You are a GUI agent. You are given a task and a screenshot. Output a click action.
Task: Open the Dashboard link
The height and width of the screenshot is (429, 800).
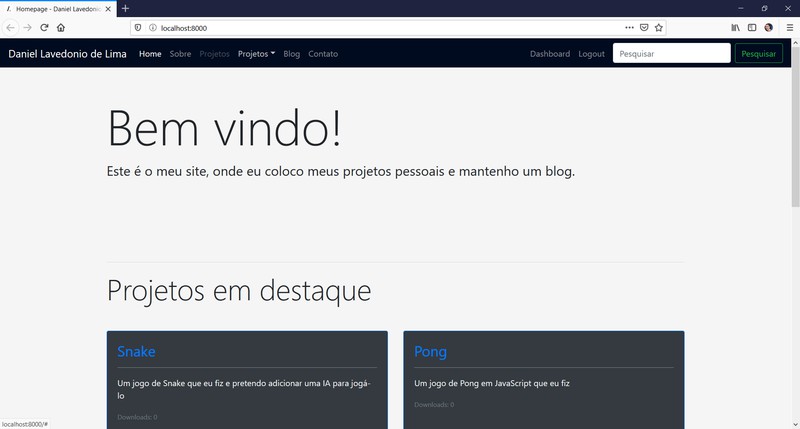click(550, 54)
